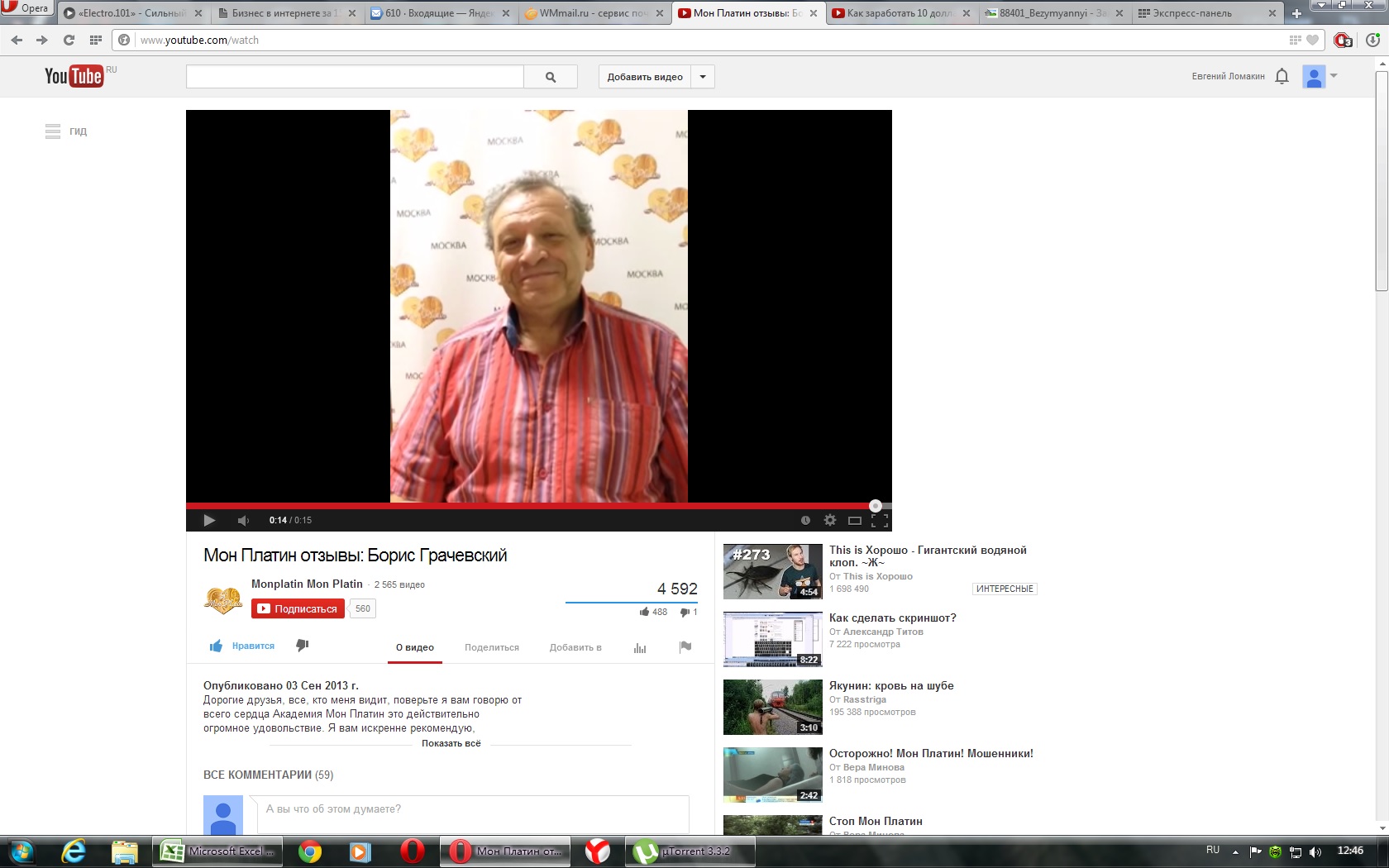Open the notifications bell icon

coord(1282,76)
